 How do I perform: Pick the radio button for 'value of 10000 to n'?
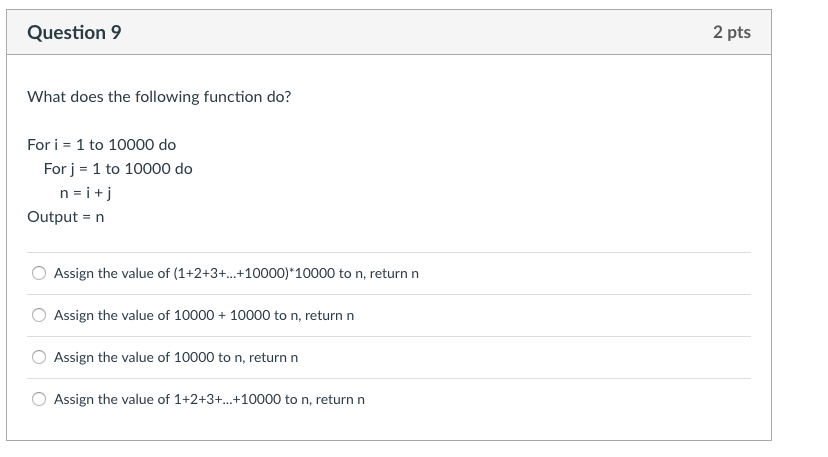point(39,357)
